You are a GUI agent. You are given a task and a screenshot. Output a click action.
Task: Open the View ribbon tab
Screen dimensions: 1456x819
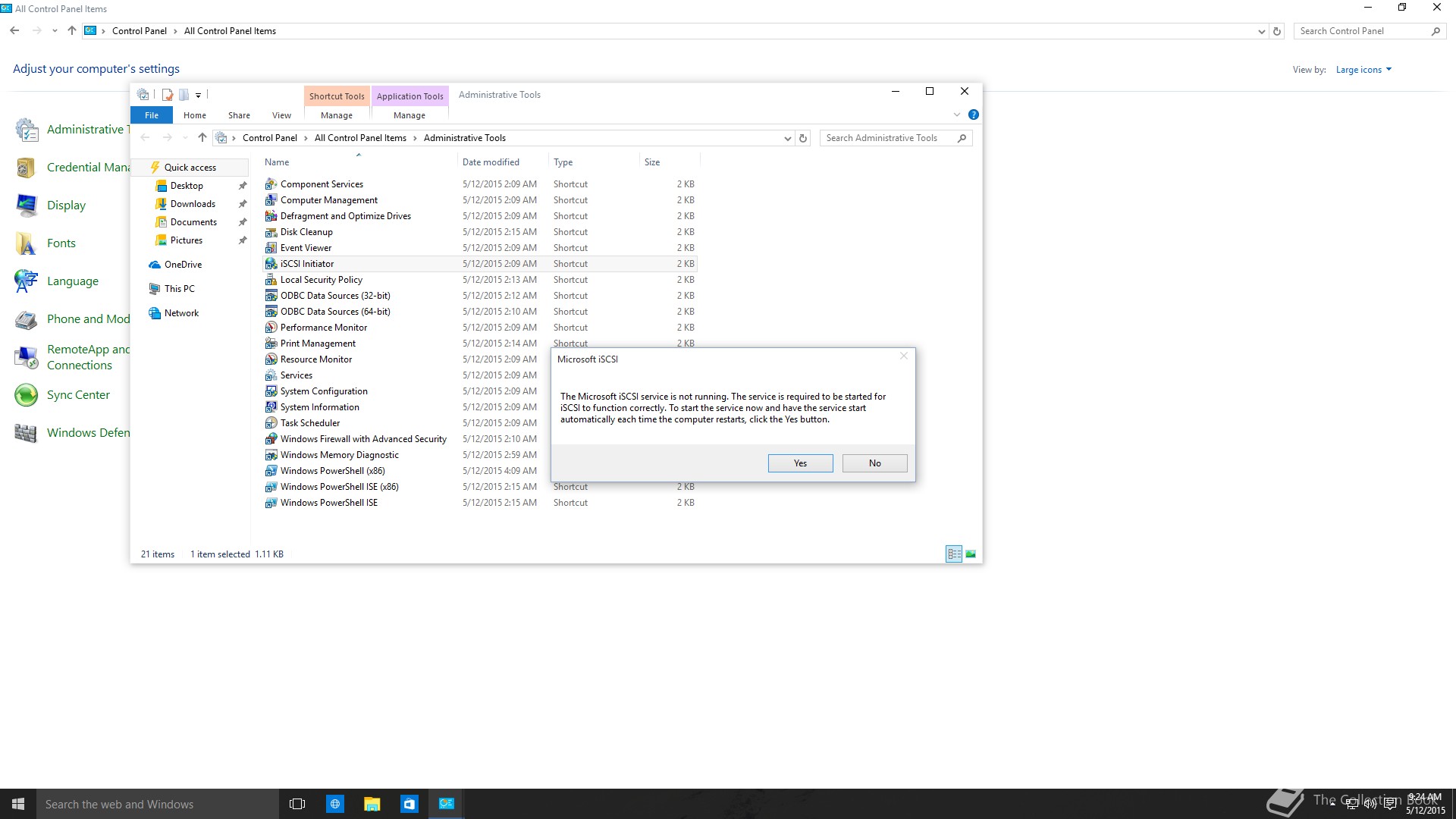click(281, 115)
